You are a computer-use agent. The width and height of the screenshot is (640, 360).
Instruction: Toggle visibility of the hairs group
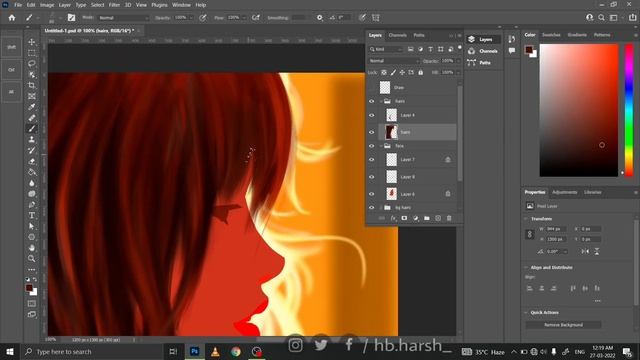coord(371,101)
